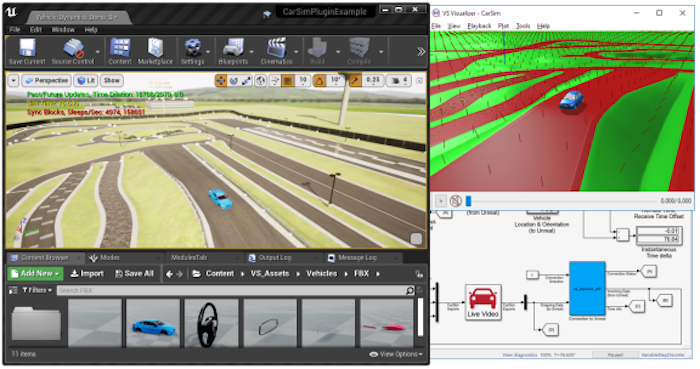Switch to the Content Browser tab
This screenshot has width=700, height=369.
45,257
